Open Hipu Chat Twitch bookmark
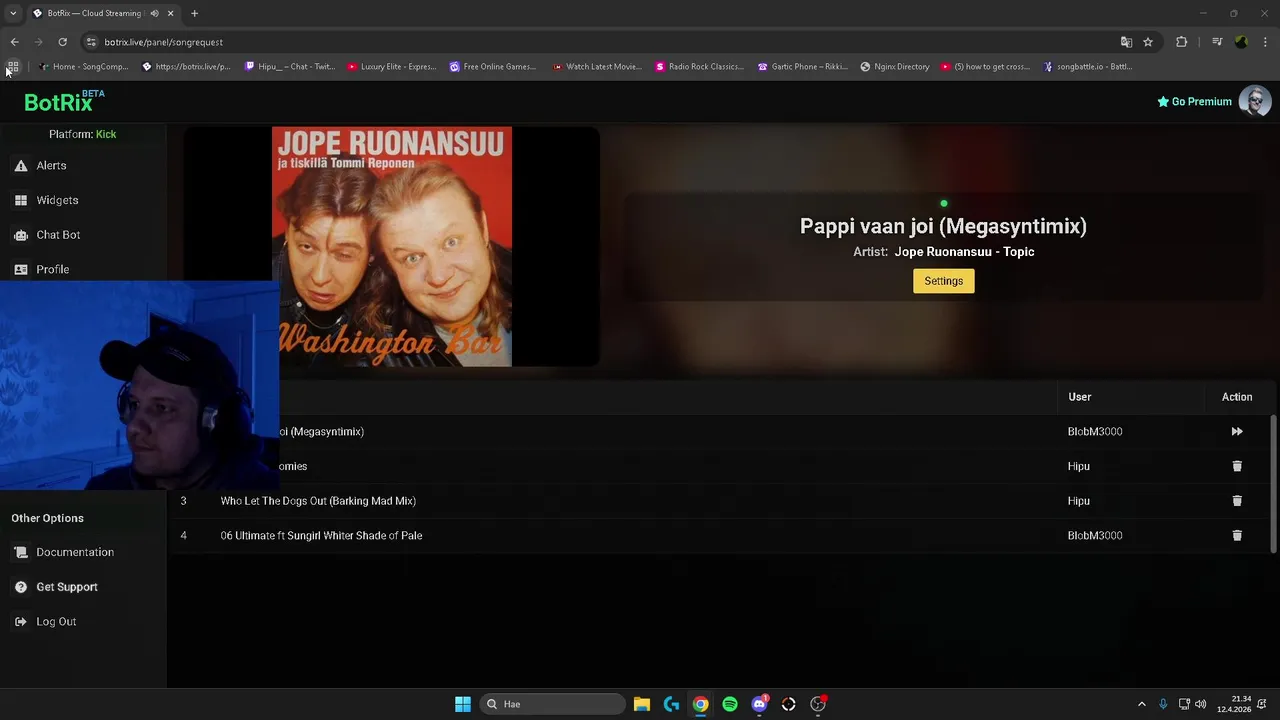The height and width of the screenshot is (720, 1280). click(291, 67)
